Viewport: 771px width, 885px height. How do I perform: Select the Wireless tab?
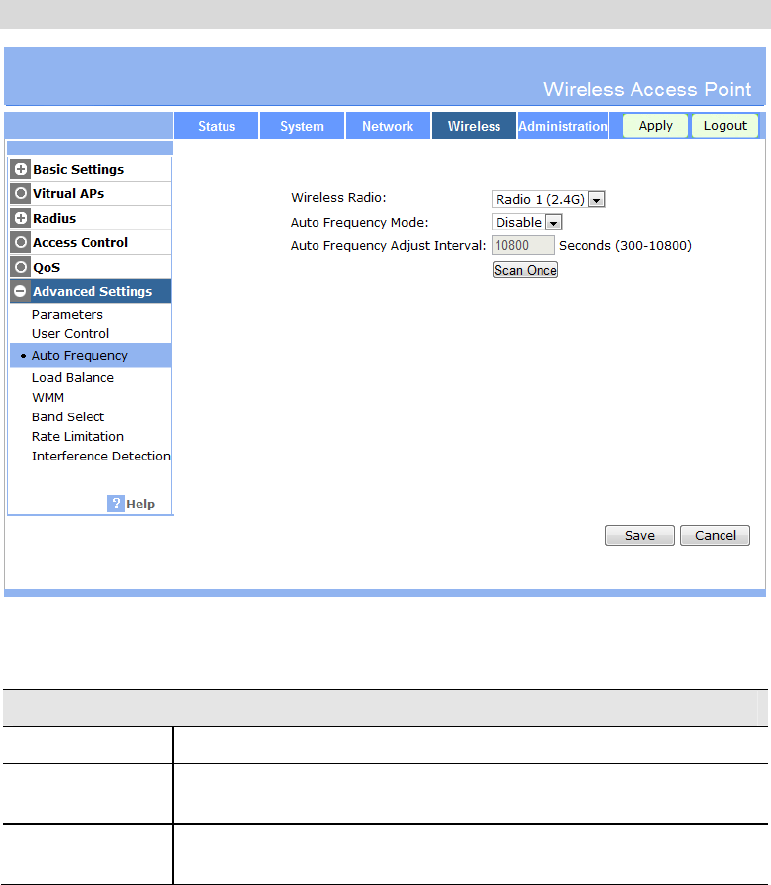click(x=474, y=126)
